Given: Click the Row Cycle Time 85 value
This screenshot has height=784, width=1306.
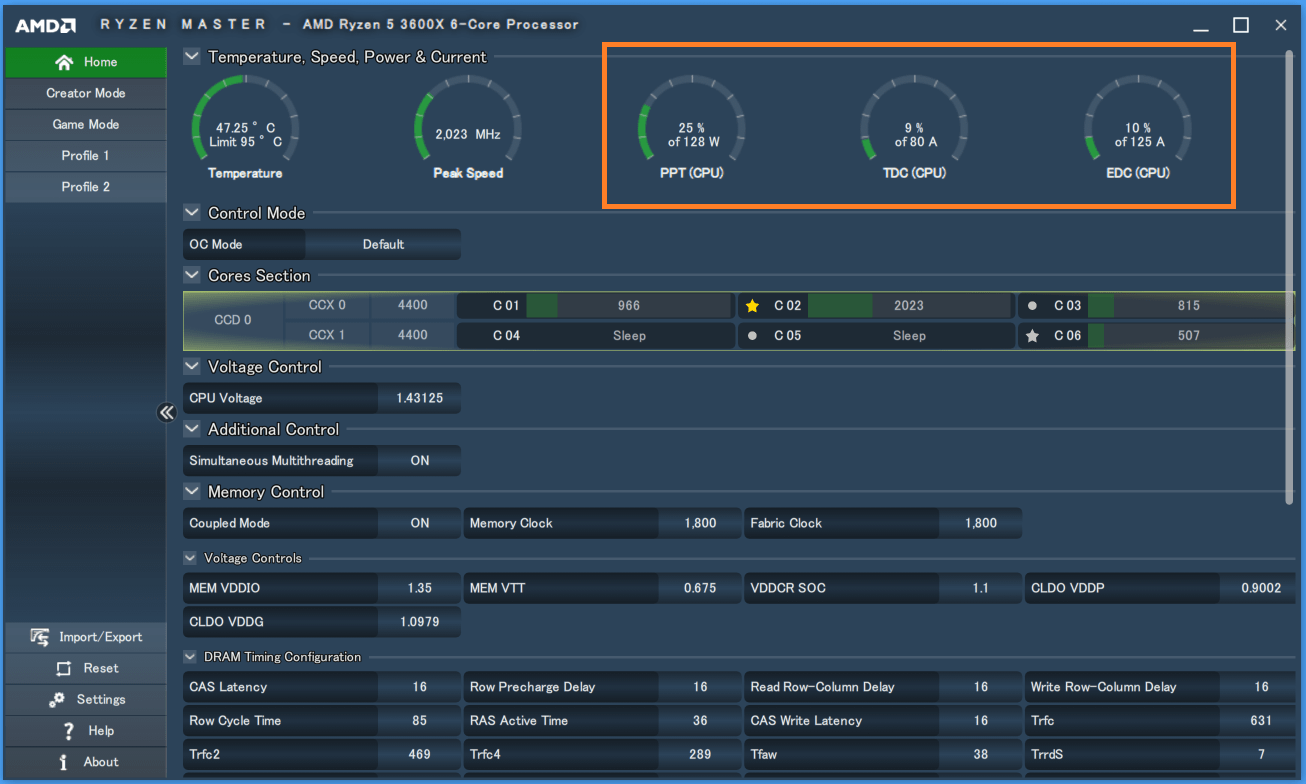Looking at the screenshot, I should [x=420, y=721].
